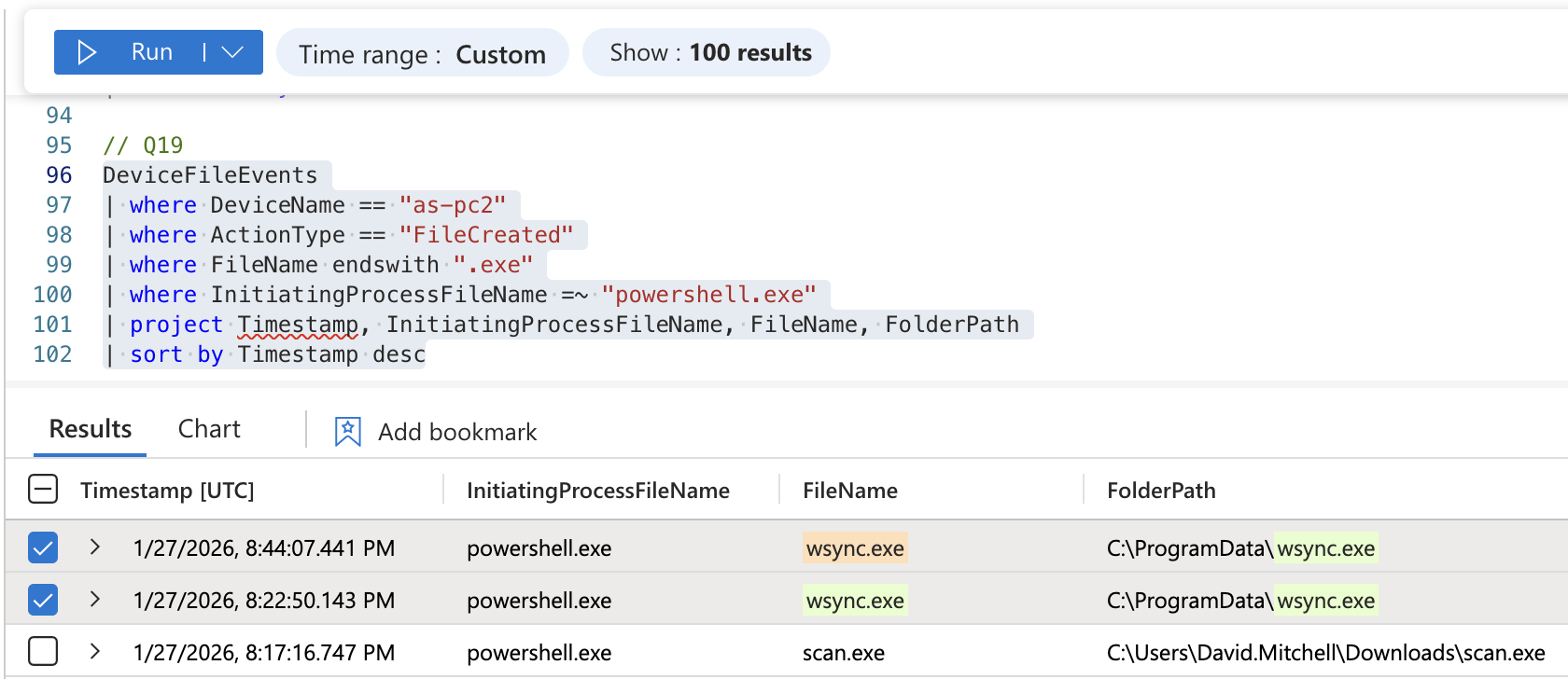Sort by Timestamp [UTC] column header
Viewport: 1568px width, 679px height.
(167, 491)
